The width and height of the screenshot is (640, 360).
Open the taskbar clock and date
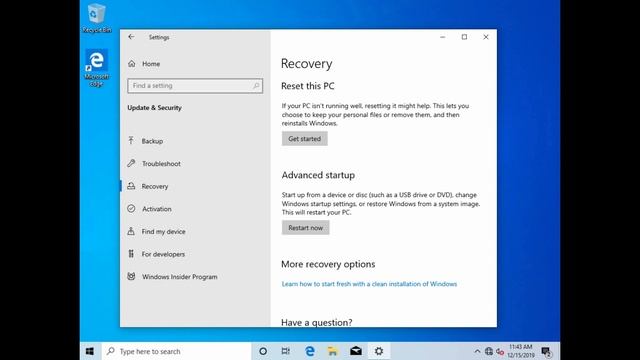[x=521, y=351]
